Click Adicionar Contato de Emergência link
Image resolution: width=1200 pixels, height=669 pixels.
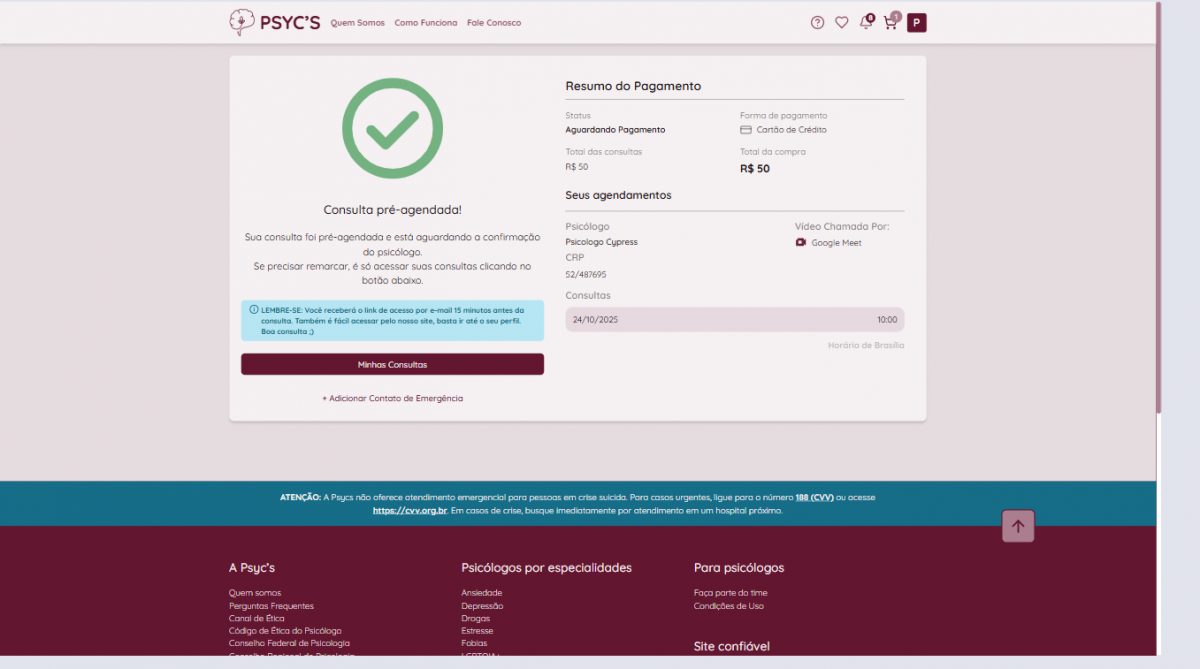tap(392, 398)
